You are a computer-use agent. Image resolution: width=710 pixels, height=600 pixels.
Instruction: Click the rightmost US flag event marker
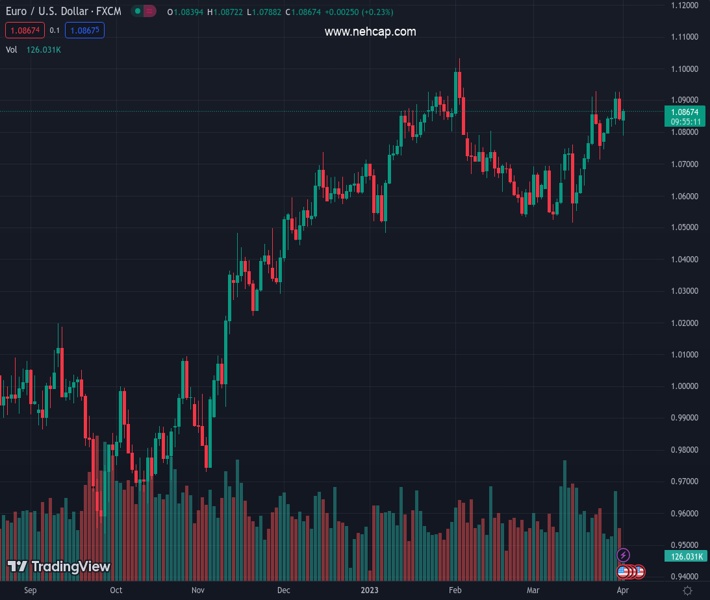tap(639, 572)
